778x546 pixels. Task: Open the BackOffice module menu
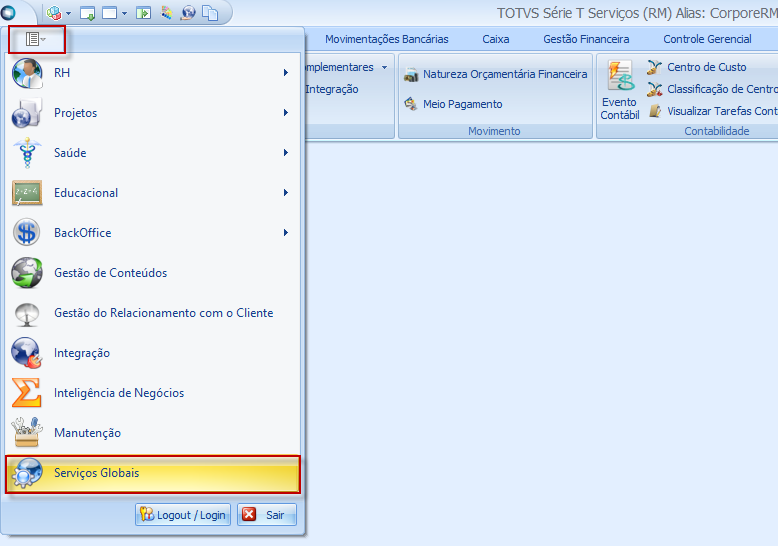152,233
